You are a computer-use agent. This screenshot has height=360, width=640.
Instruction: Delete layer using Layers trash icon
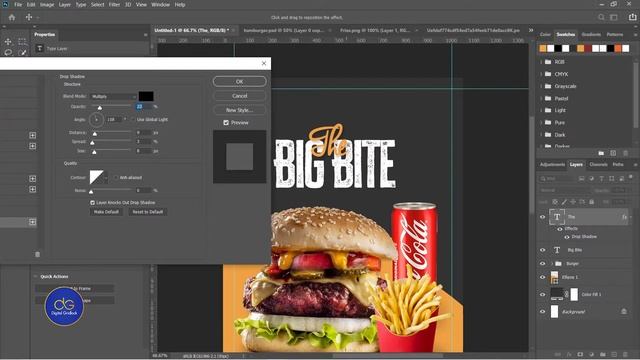pos(625,354)
